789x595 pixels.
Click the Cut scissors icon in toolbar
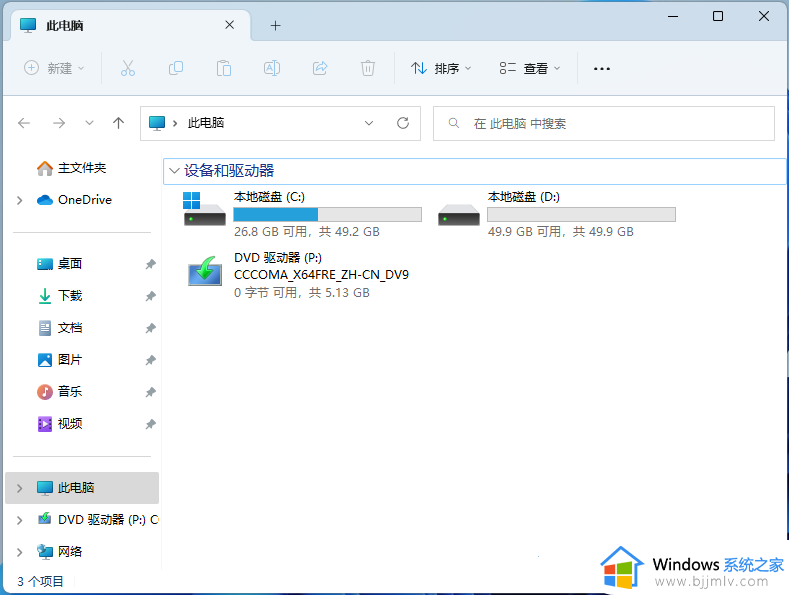[128, 68]
